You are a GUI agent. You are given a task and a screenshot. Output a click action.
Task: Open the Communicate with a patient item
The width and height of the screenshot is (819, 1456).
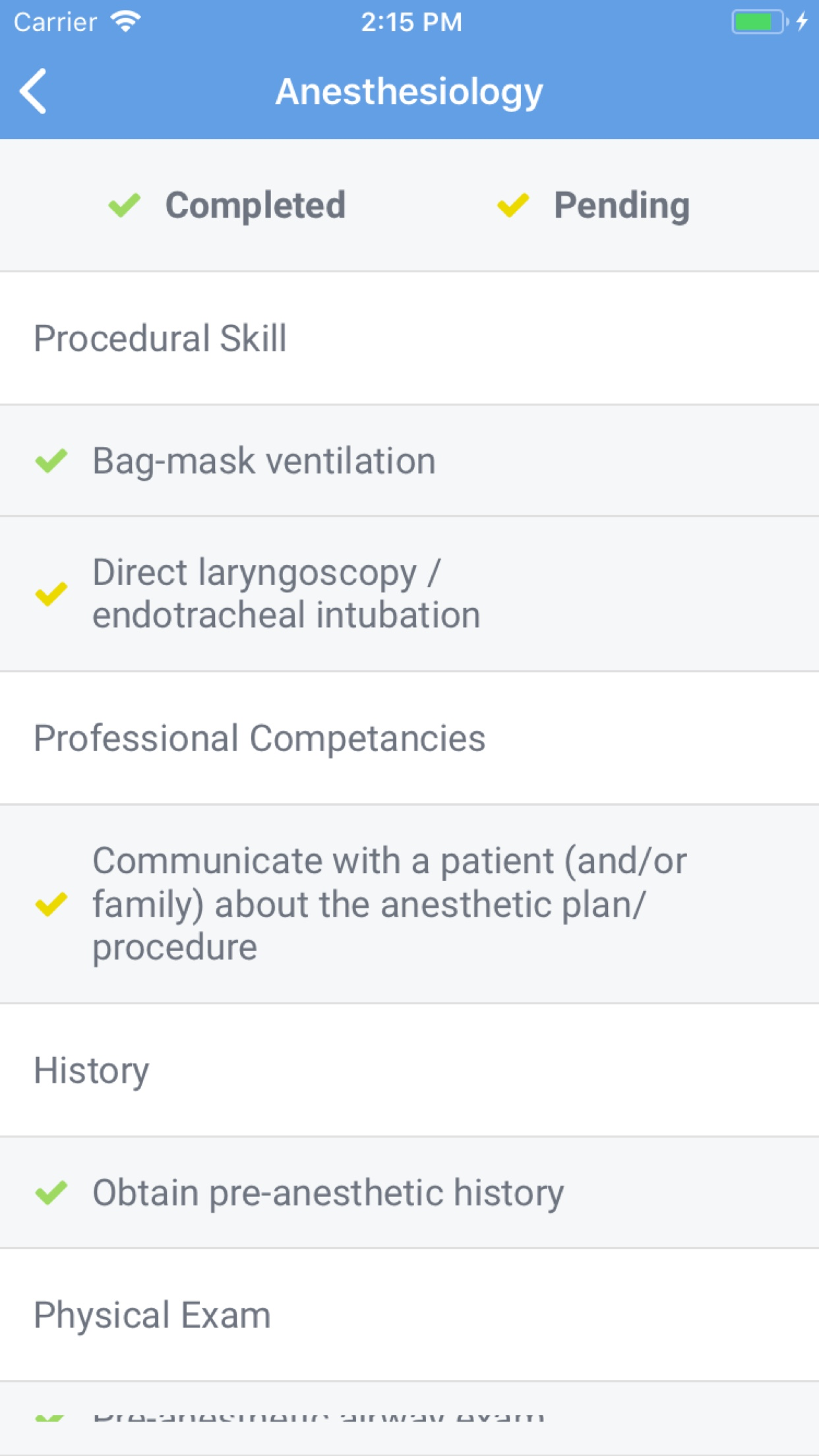(389, 903)
